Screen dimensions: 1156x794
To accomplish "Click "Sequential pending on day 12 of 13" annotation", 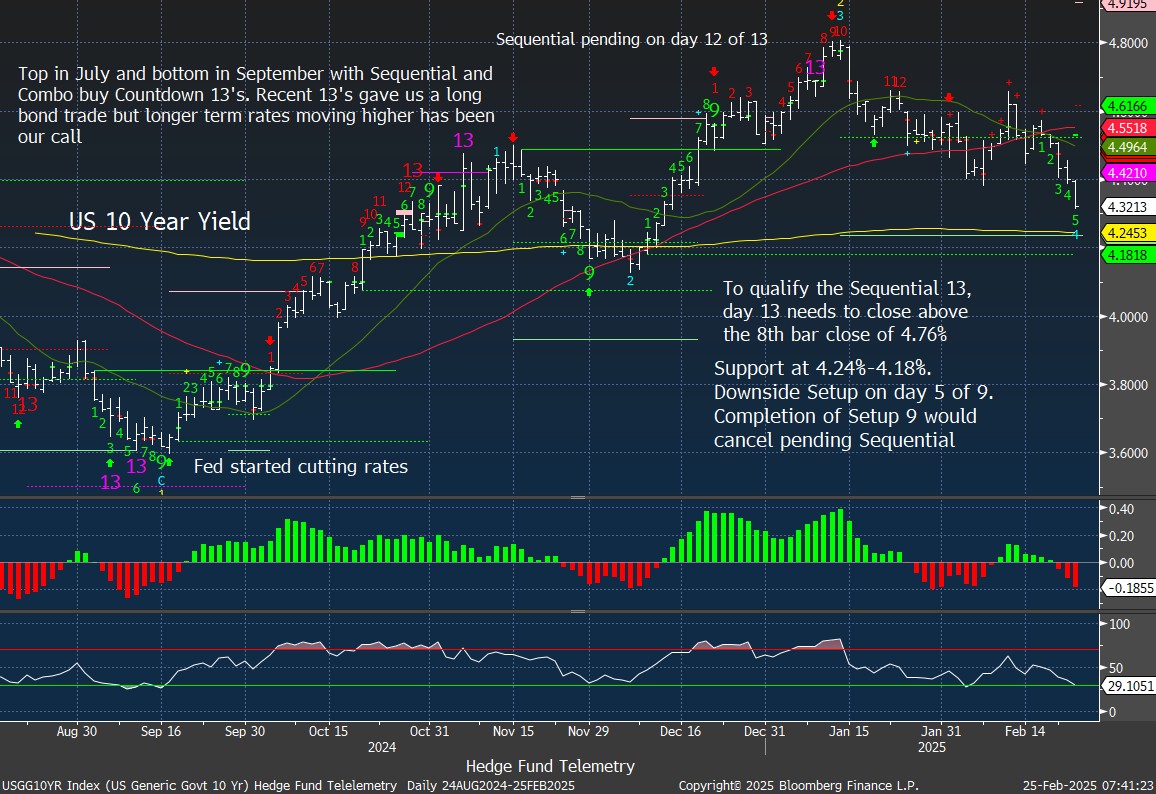I will point(632,39).
